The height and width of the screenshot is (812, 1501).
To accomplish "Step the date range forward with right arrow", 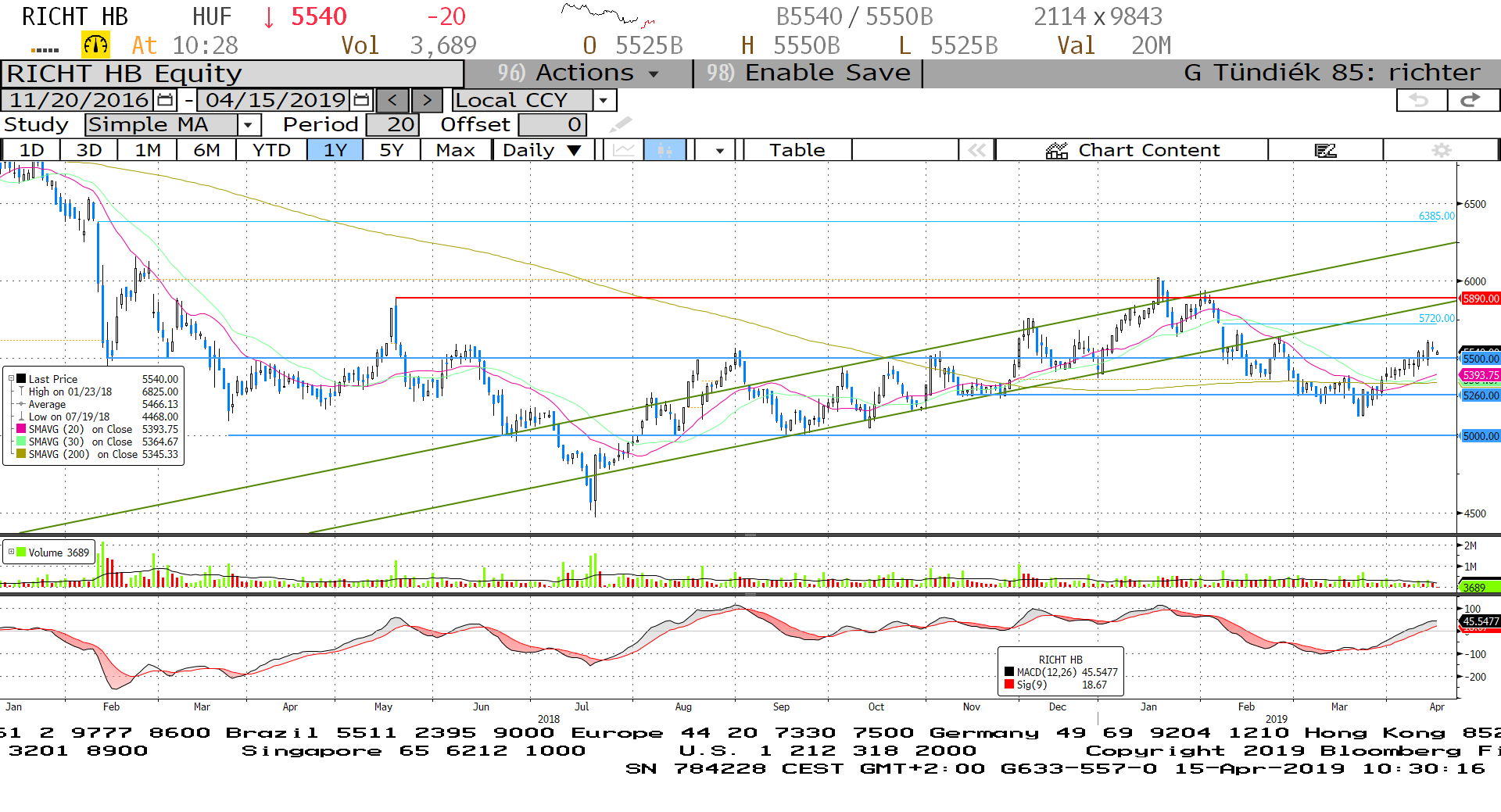I will pos(427,100).
